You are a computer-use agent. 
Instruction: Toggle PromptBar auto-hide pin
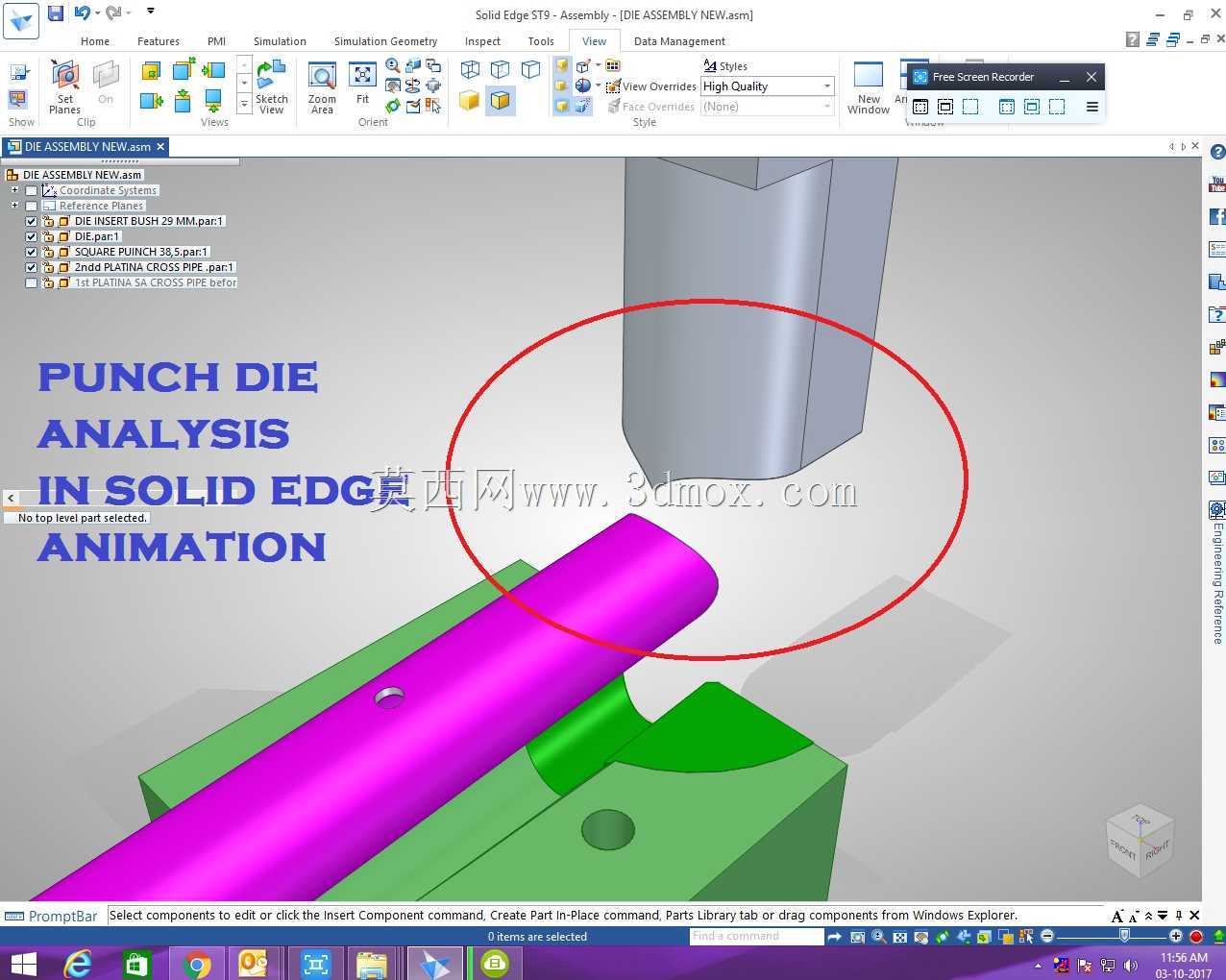[1179, 916]
